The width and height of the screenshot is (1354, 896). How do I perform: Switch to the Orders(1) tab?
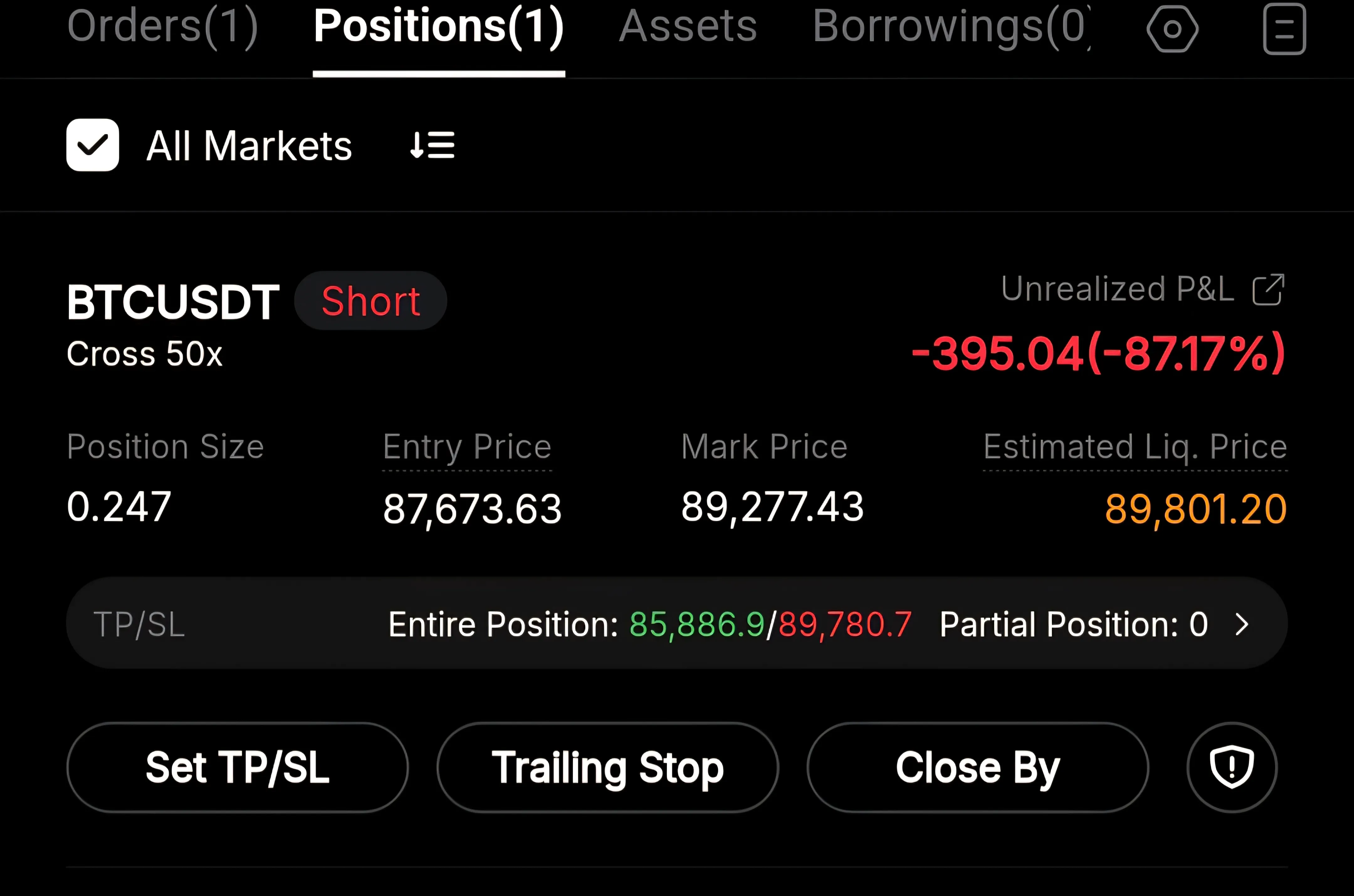[x=163, y=26]
